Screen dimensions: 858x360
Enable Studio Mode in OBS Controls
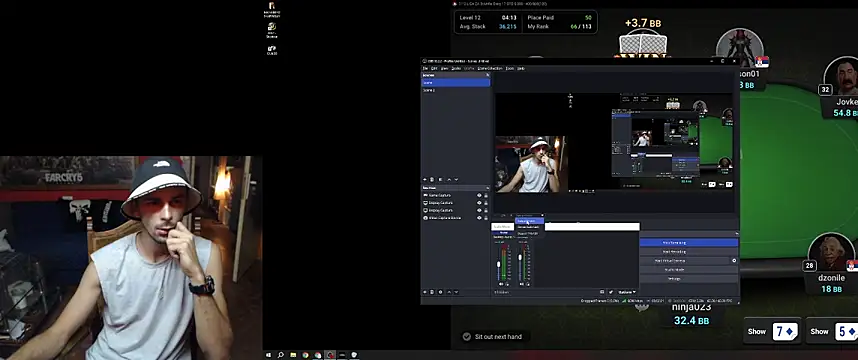pyautogui.click(x=689, y=270)
